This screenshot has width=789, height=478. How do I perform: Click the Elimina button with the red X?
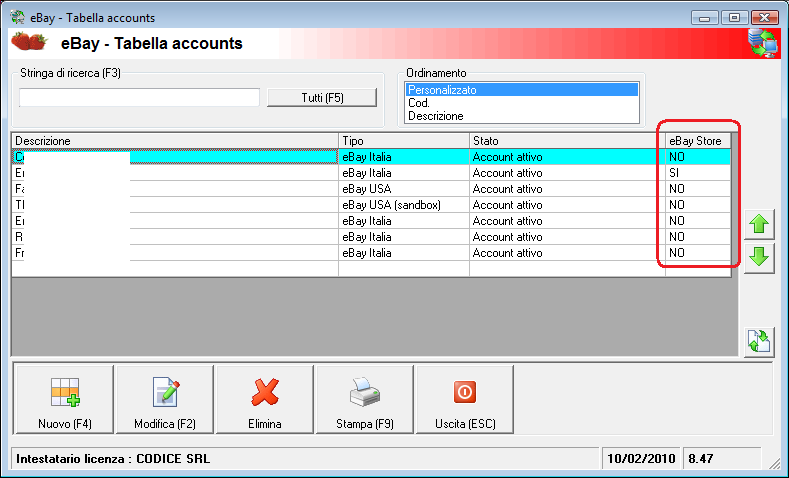pyautogui.click(x=265, y=400)
